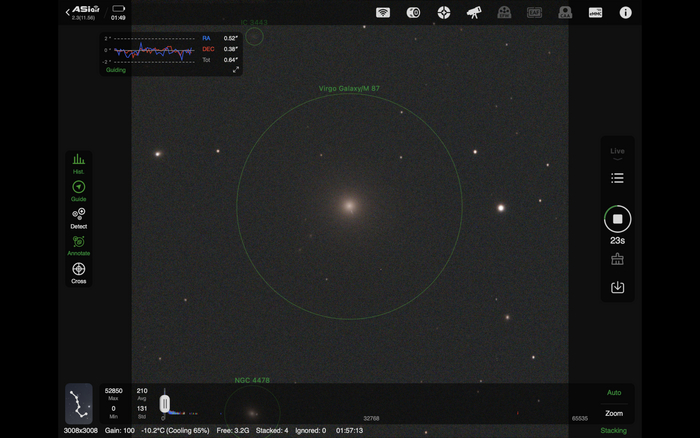Toggle the Cross crosshair overlay
The width and height of the screenshot is (700, 438).
click(x=78, y=272)
